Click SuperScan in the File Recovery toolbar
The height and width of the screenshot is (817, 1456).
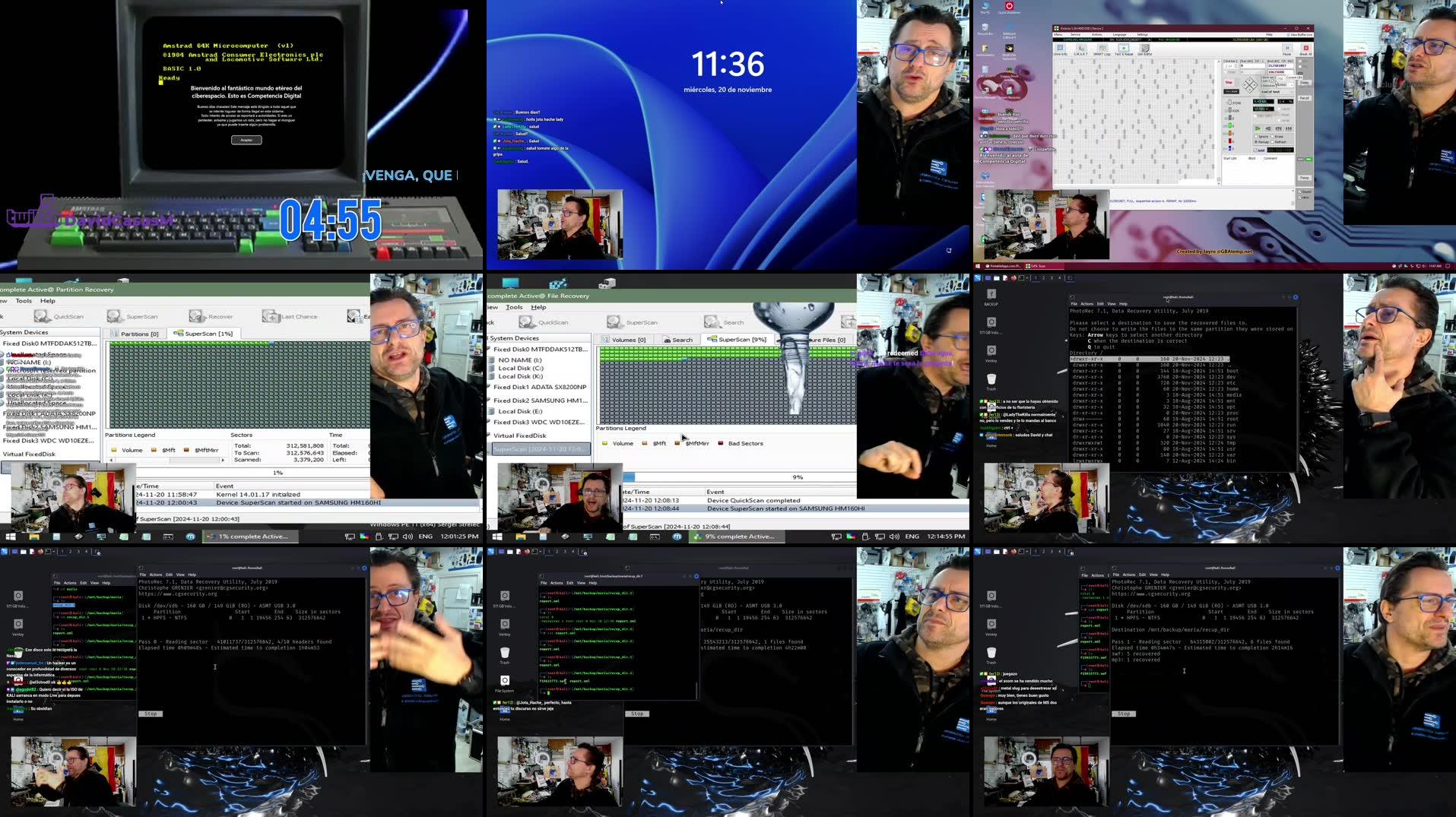pyautogui.click(x=632, y=322)
